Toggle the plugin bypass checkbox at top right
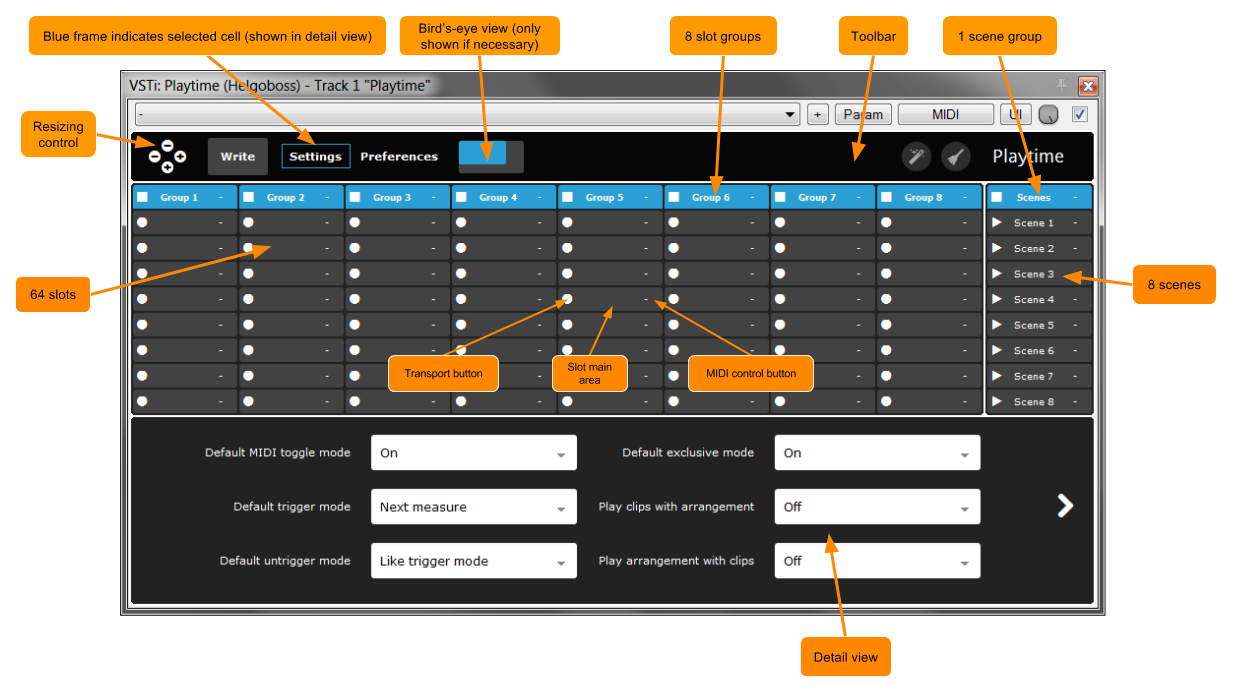 pos(1080,114)
